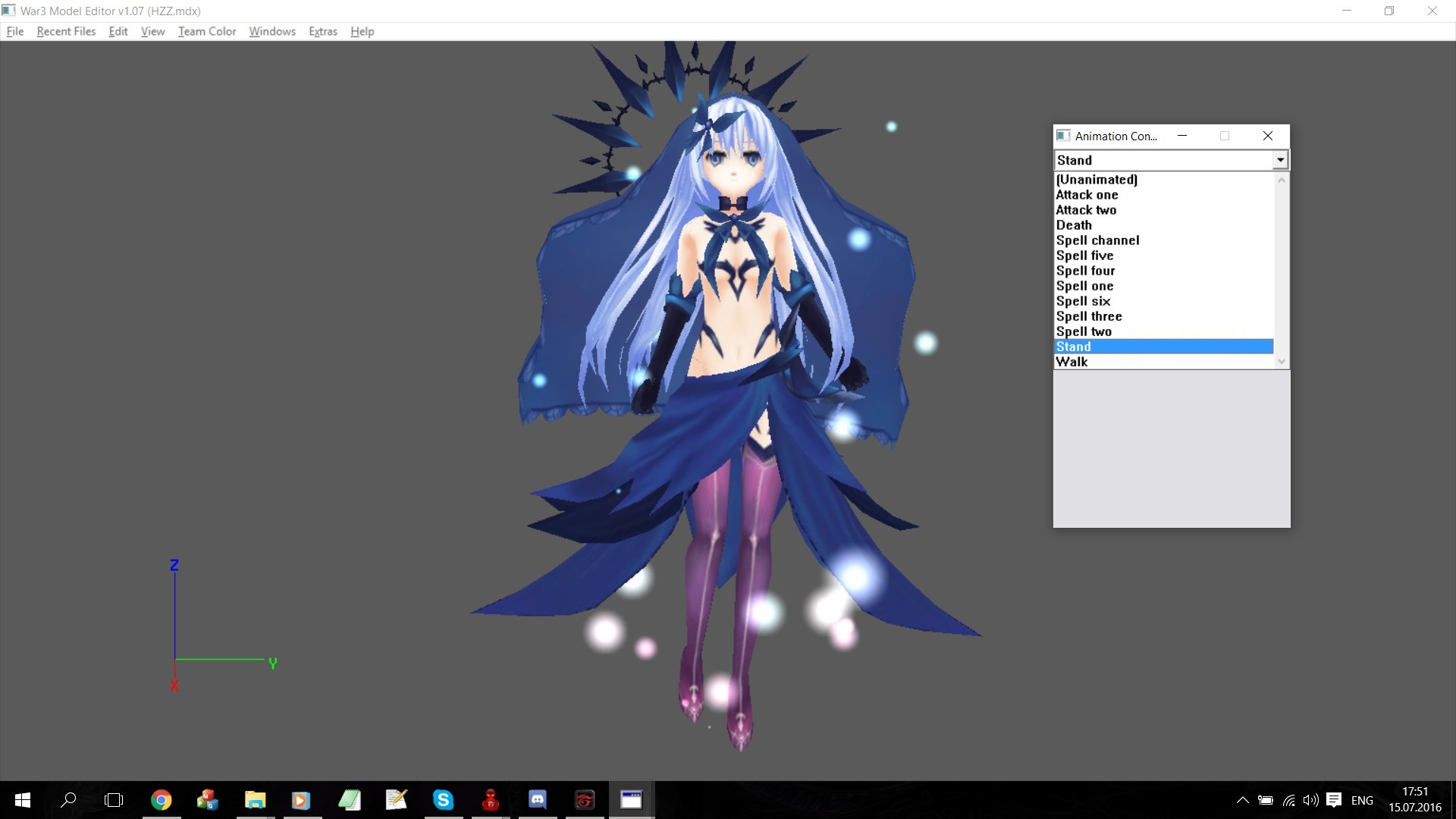
Task: Click the Windows Start button
Action: tap(22, 800)
